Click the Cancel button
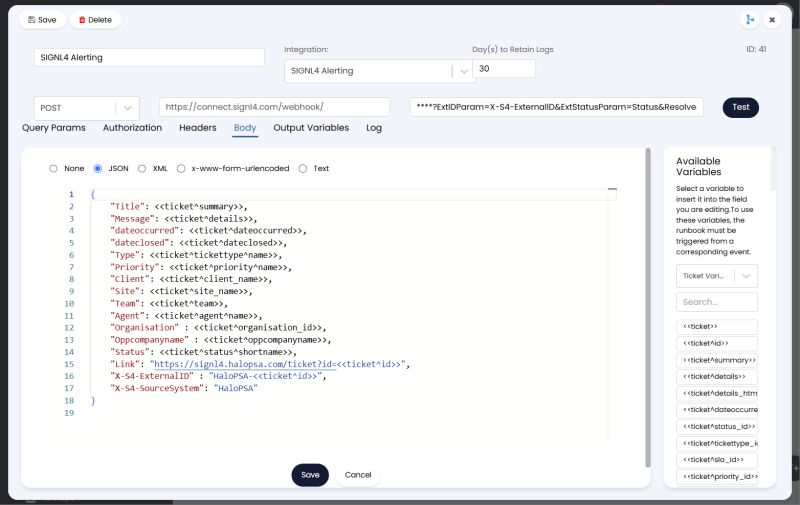The image size is (800, 505). point(358,475)
